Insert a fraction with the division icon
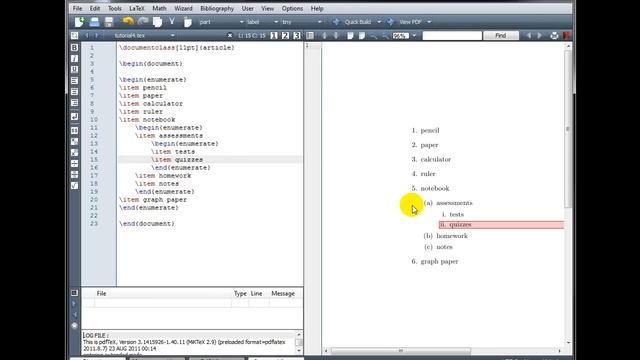 click(x=74, y=164)
